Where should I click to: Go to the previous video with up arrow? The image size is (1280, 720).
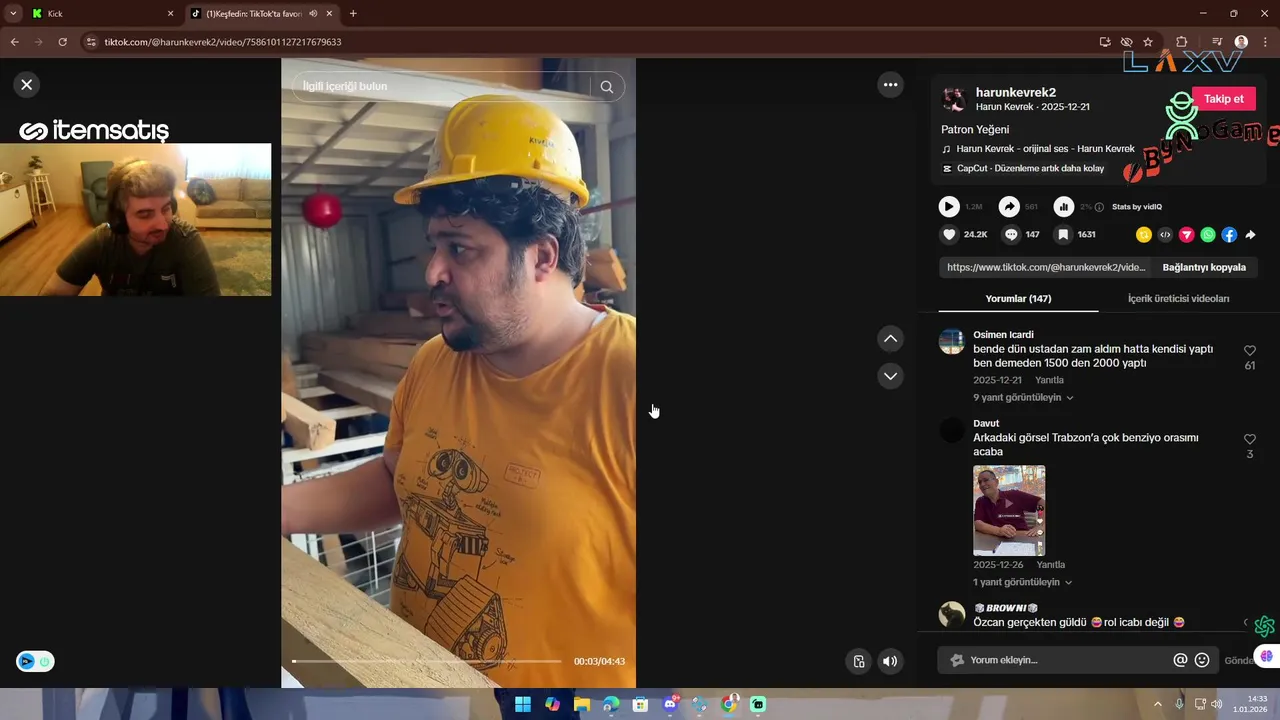click(890, 339)
